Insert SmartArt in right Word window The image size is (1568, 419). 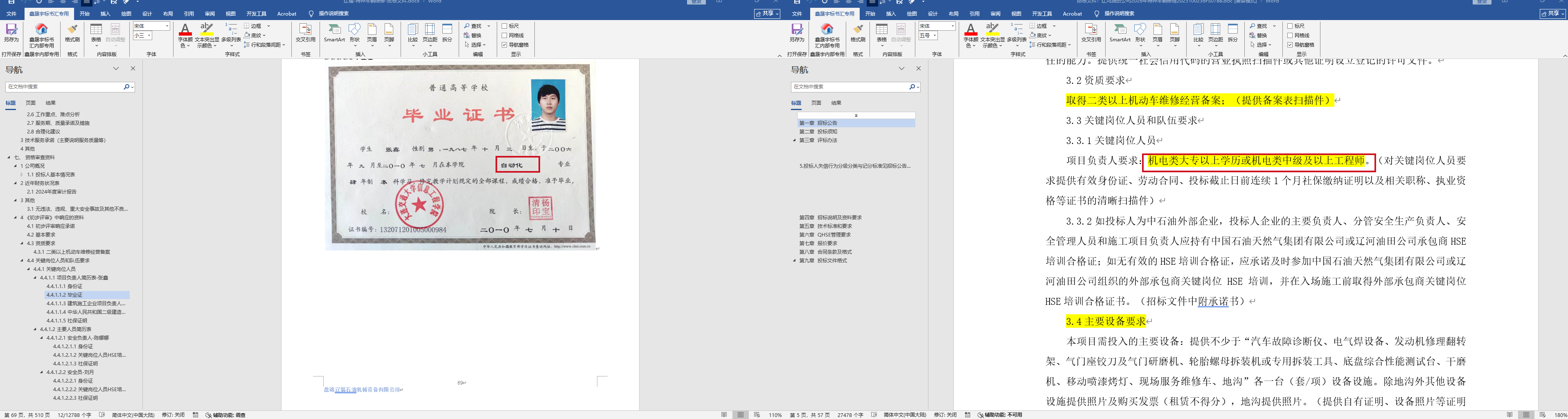pos(1120,33)
